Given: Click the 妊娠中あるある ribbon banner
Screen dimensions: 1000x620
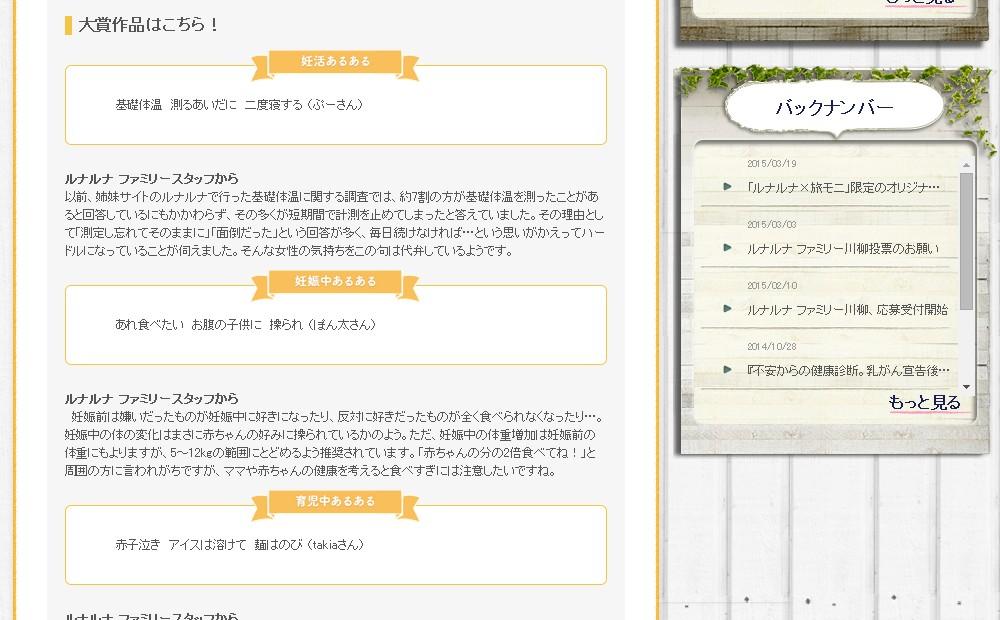Looking at the screenshot, I should tap(336, 282).
